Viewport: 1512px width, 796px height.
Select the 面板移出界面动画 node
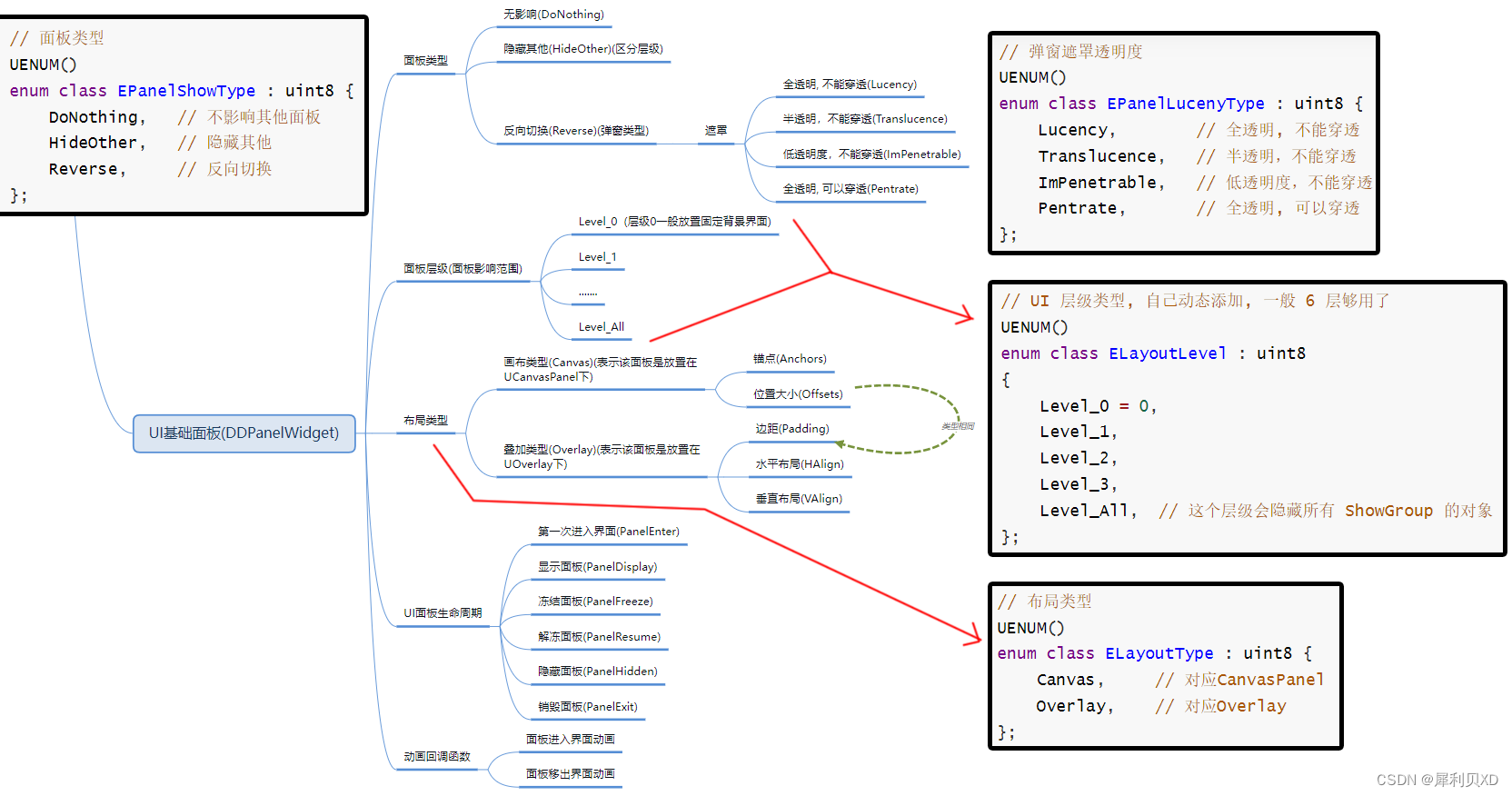(x=570, y=774)
